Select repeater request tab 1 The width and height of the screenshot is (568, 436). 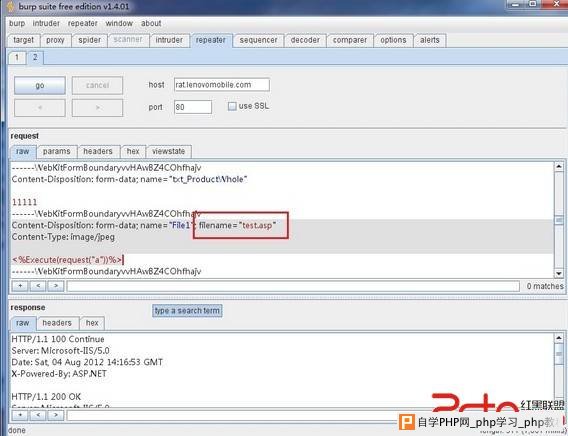pos(17,58)
